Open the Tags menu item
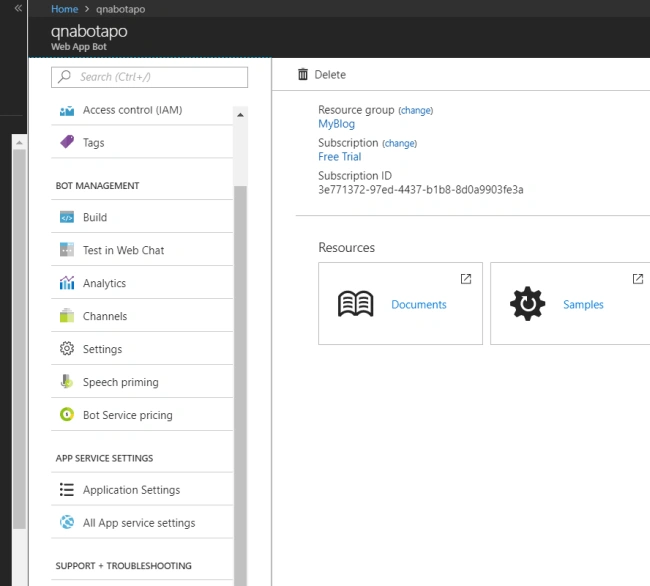 click(142, 143)
